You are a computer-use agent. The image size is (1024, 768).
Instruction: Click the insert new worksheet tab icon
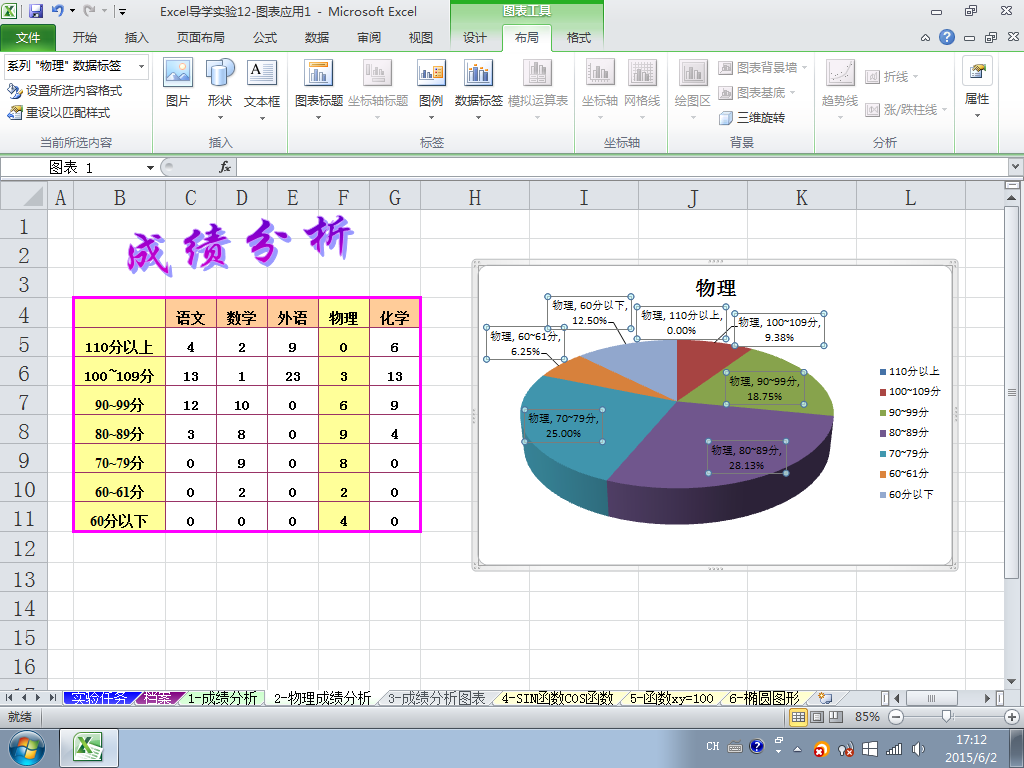[825, 698]
